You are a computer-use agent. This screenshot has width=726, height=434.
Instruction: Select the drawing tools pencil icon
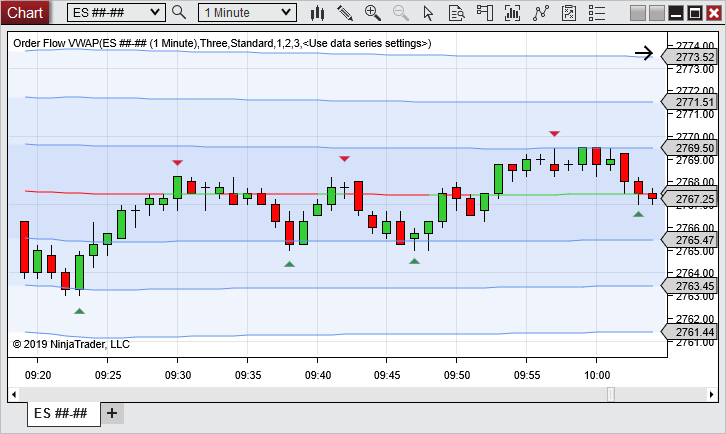pyautogui.click(x=345, y=13)
